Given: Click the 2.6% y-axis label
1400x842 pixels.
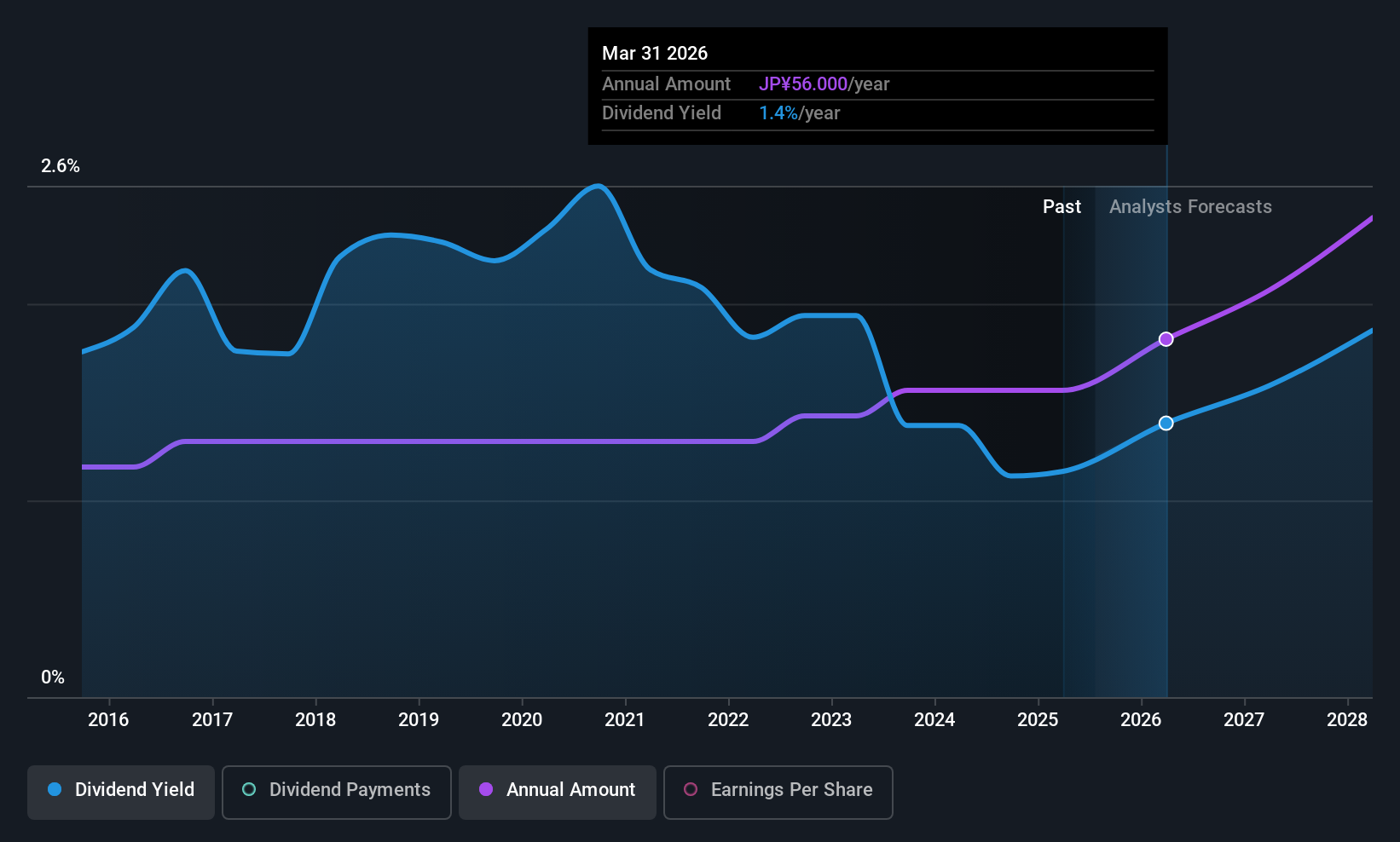Looking at the screenshot, I should point(61,166).
